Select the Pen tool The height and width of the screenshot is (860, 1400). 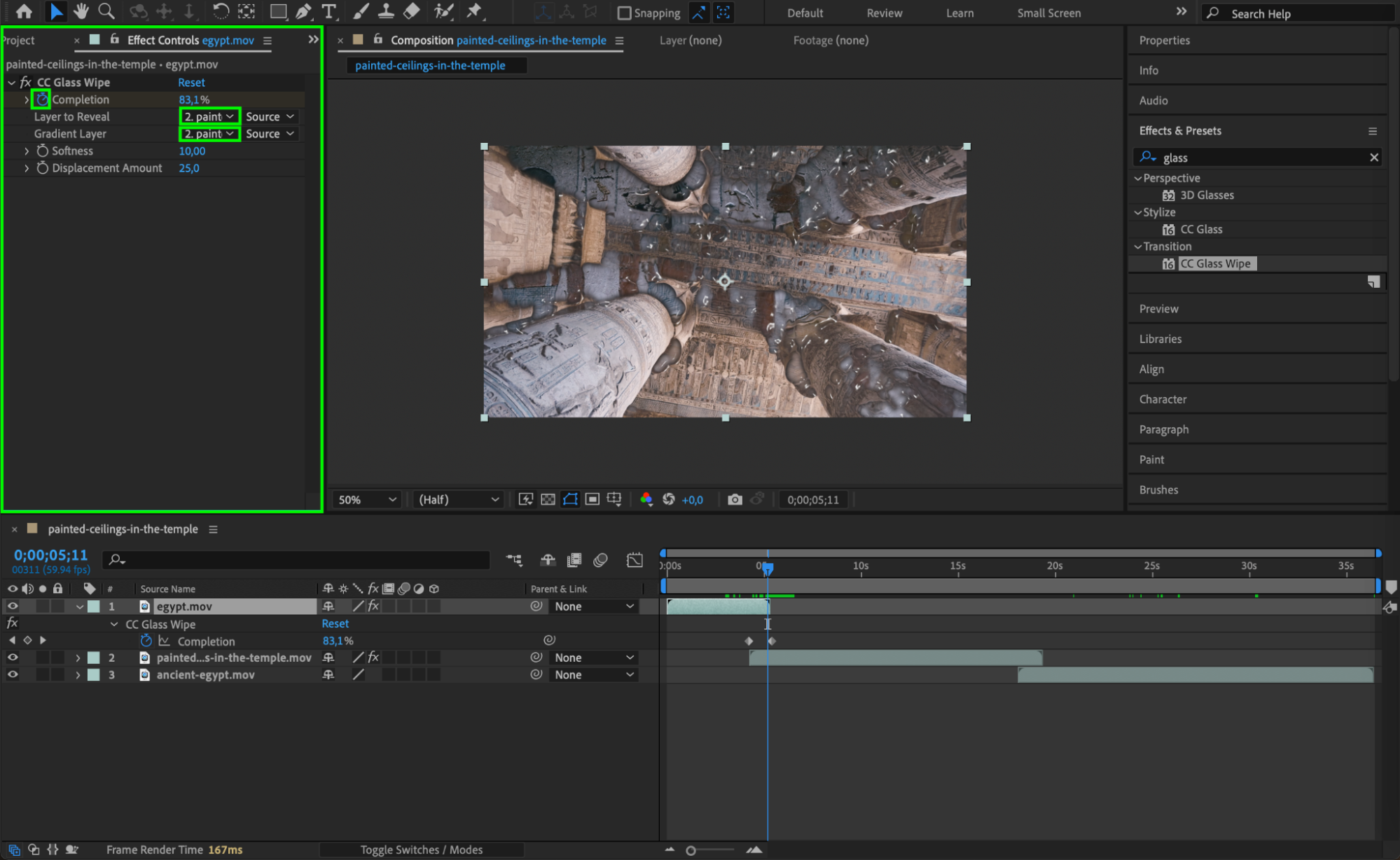303,11
